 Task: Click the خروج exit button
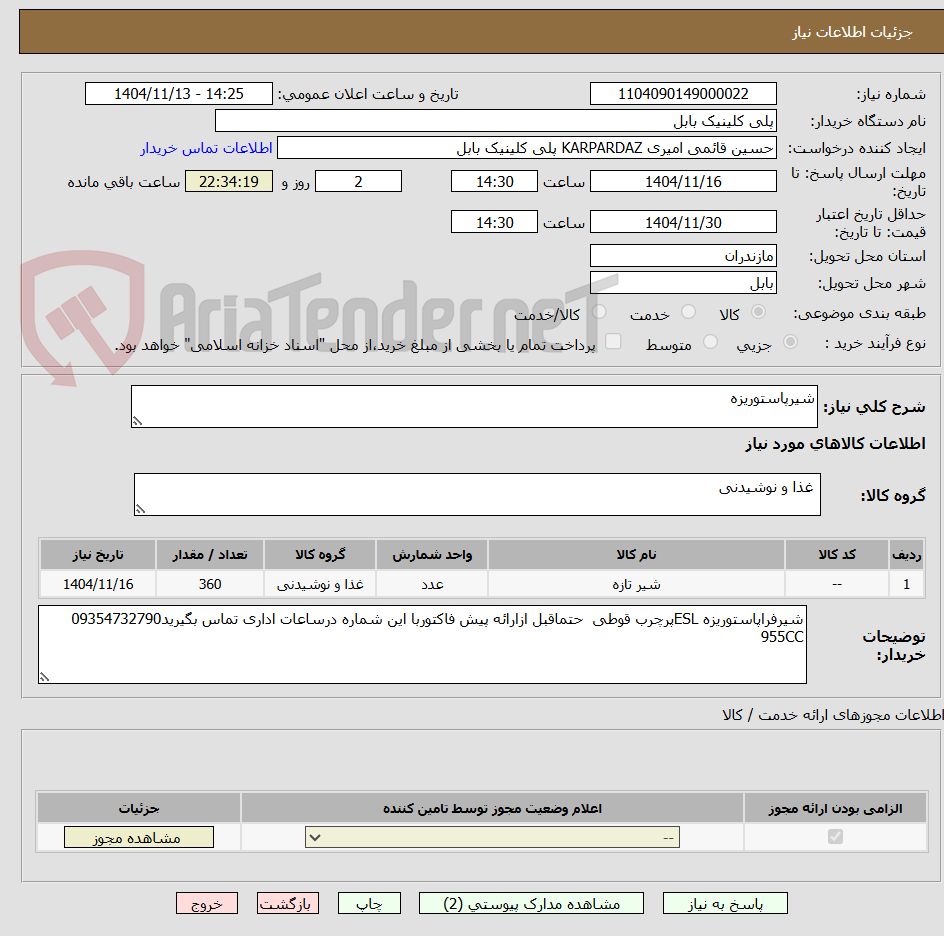[206, 903]
